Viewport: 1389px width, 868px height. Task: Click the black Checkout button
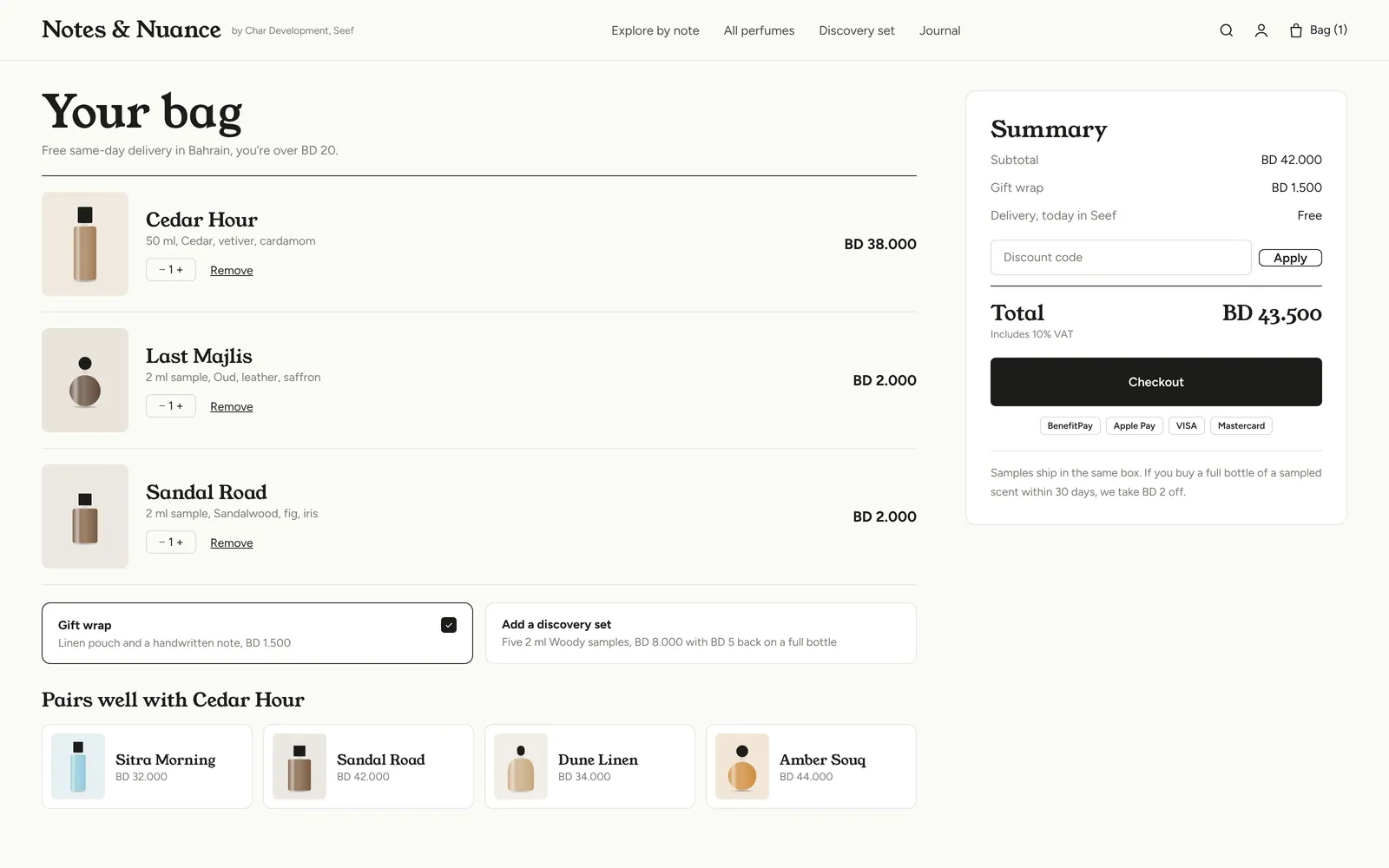pyautogui.click(x=1156, y=382)
